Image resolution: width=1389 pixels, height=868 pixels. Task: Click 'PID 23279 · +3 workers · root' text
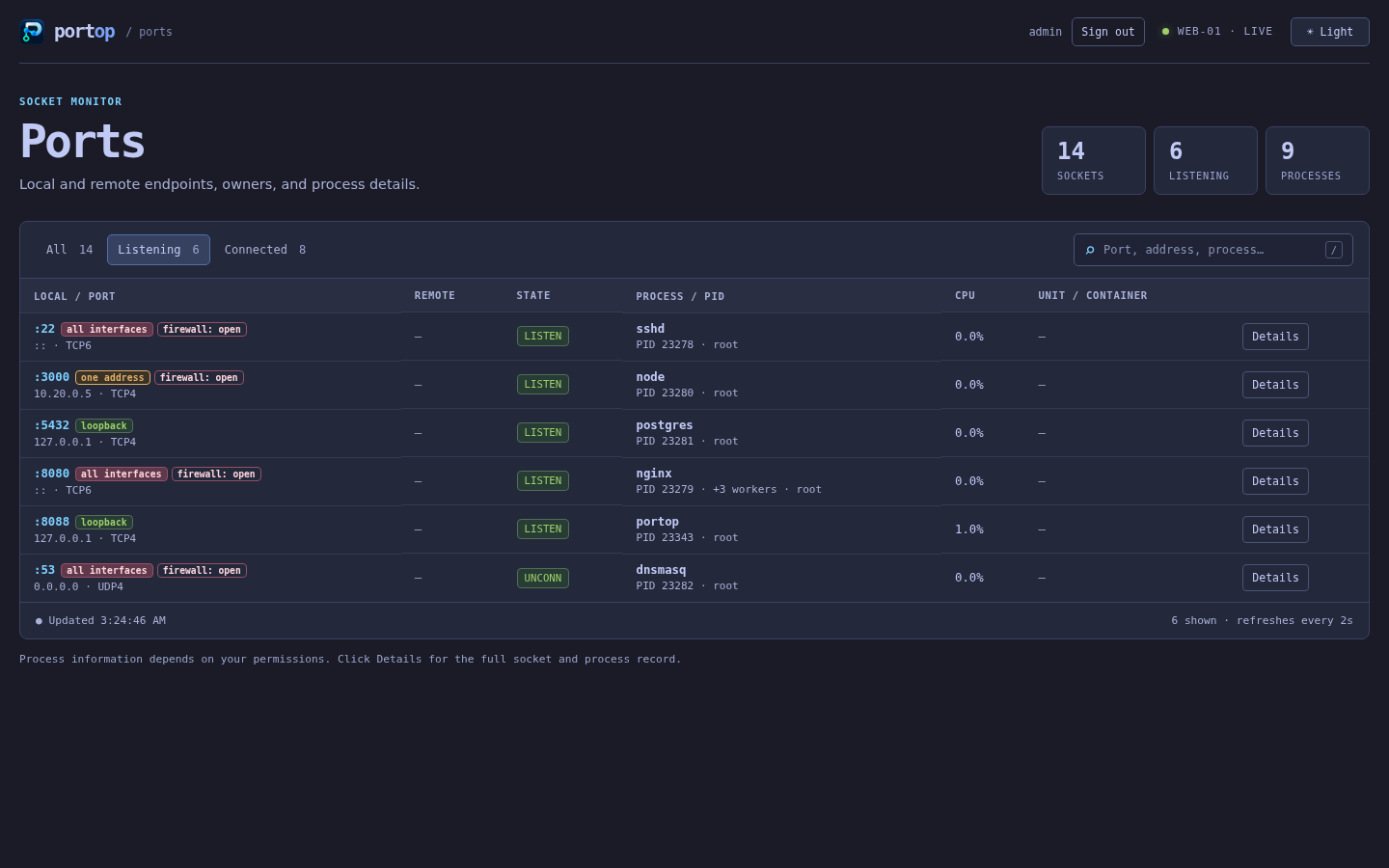point(729,490)
